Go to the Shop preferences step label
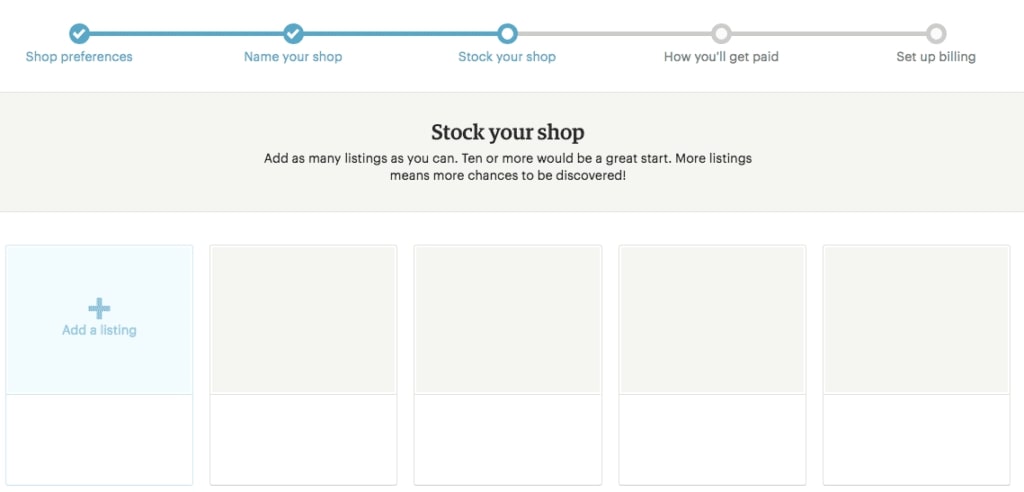This screenshot has height=492, width=1024. point(79,57)
